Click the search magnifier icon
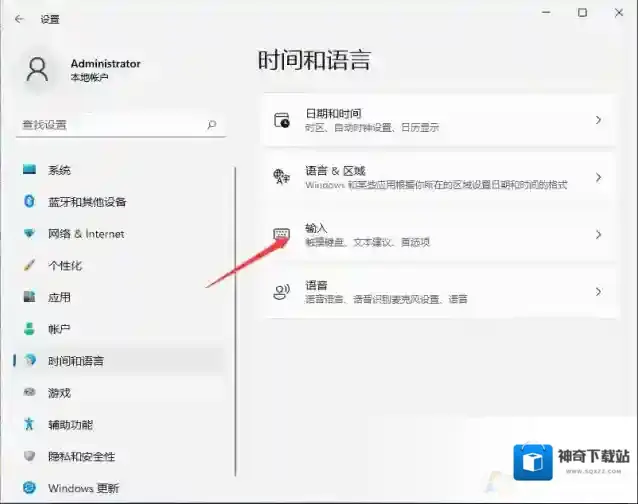 [211, 125]
